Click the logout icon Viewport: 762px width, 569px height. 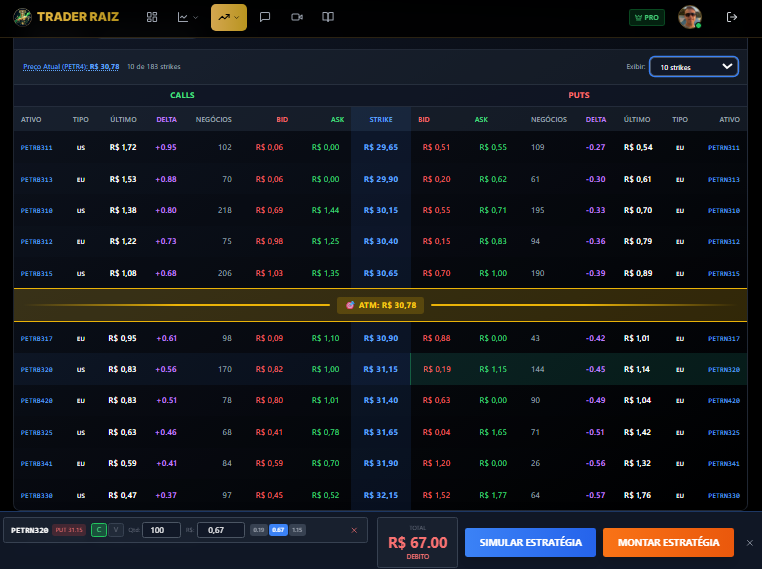point(732,17)
